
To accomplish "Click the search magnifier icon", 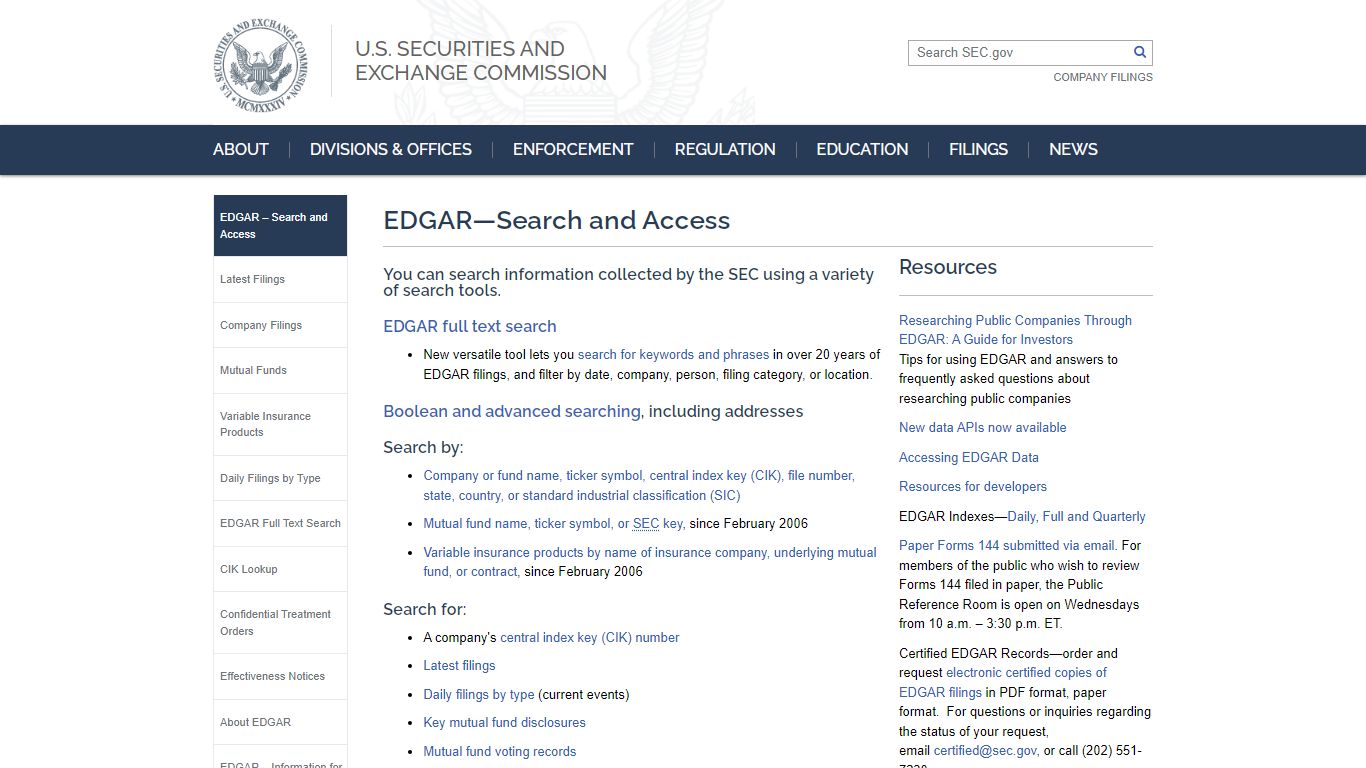I will [1139, 52].
